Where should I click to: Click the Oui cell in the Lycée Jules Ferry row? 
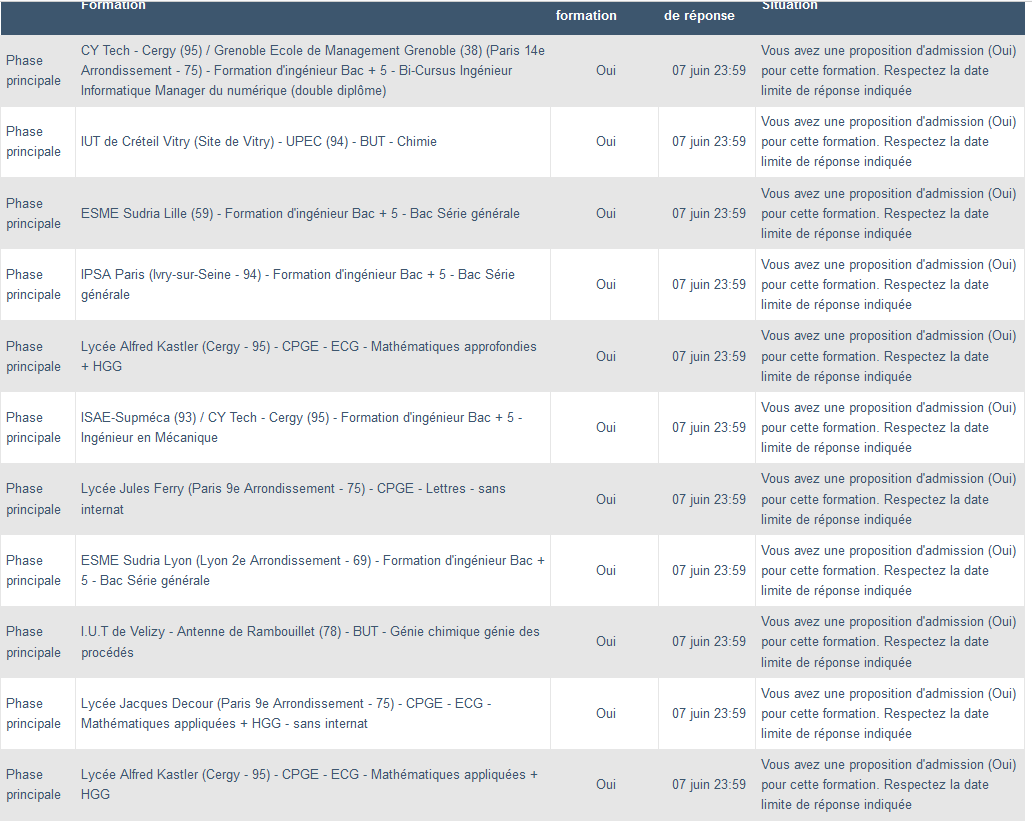pyautogui.click(x=606, y=499)
